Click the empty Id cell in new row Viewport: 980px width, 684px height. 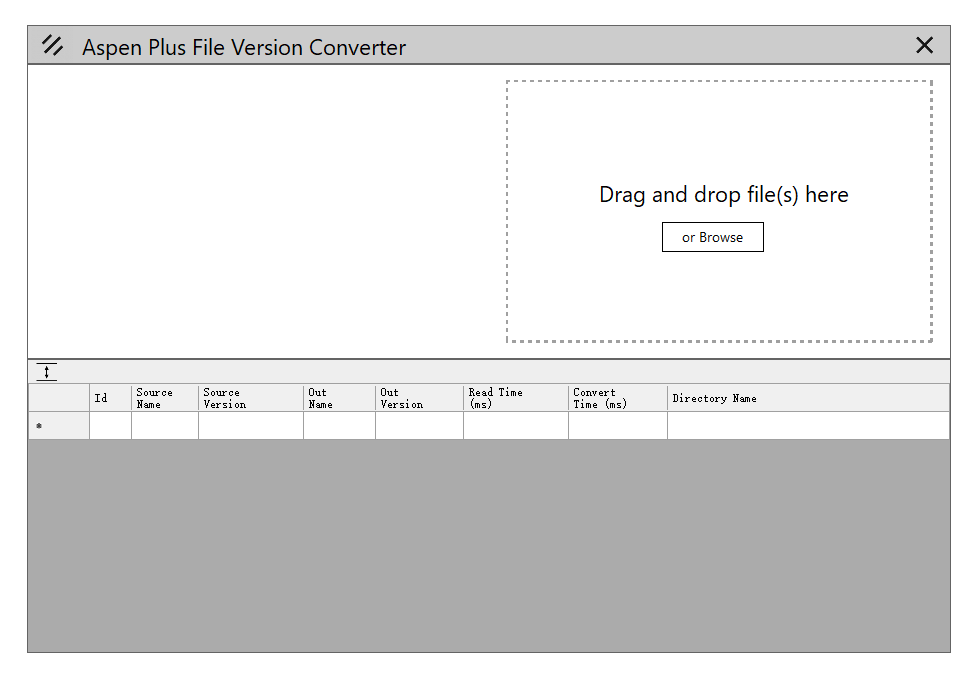(x=110, y=426)
